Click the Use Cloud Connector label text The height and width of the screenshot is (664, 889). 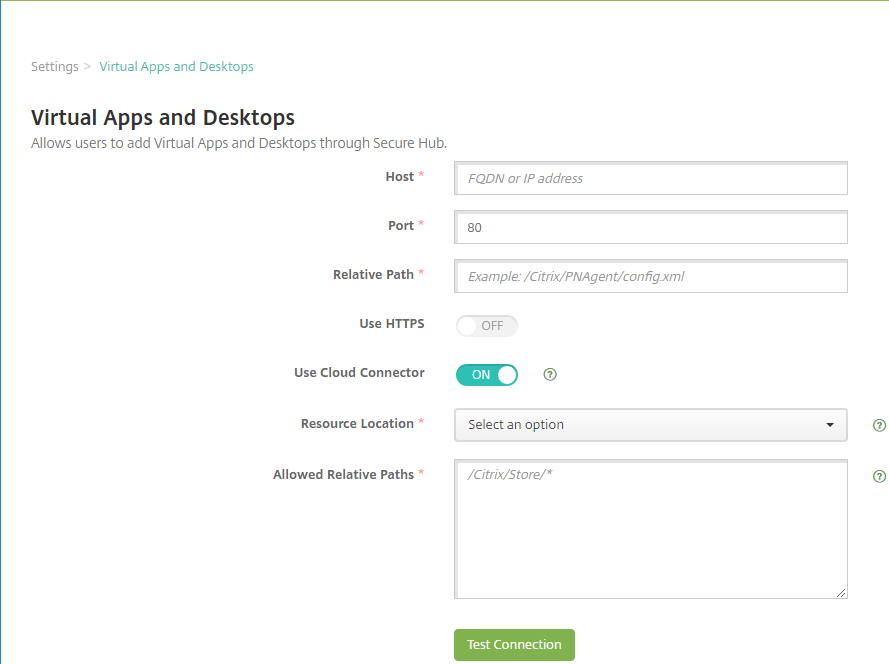point(359,373)
